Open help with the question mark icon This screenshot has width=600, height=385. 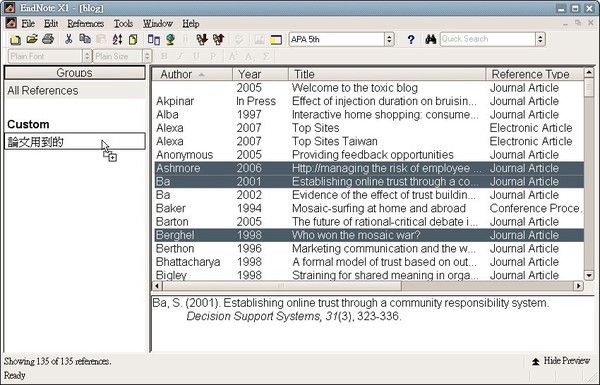pos(411,39)
